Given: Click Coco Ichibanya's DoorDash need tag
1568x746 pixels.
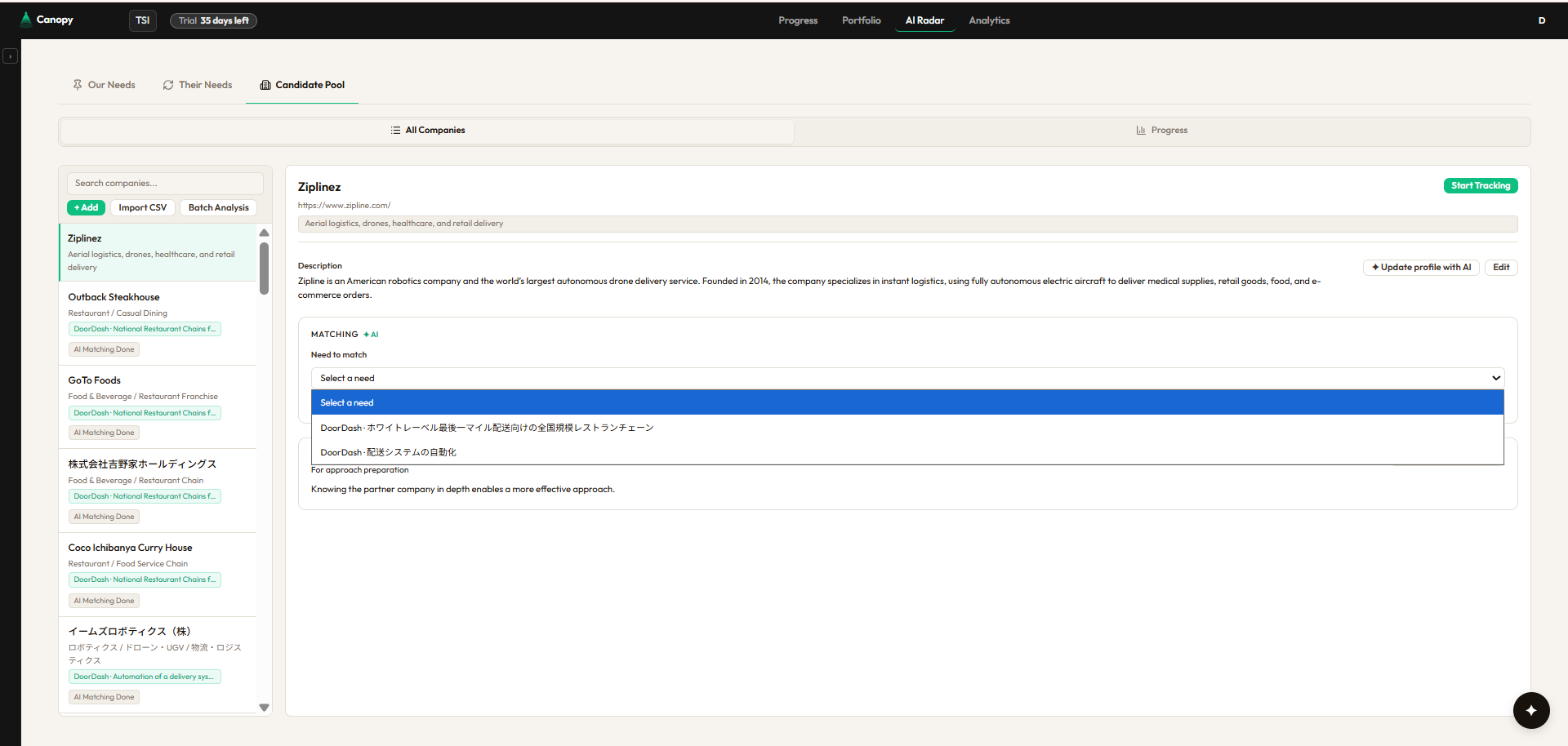Looking at the screenshot, I should (145, 579).
